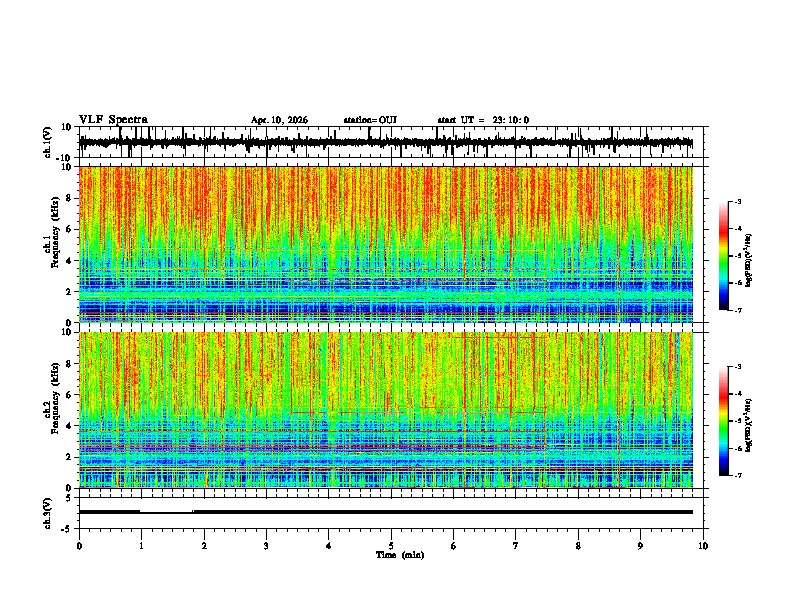Screen dimensions: 792x612
Task: Click the time tick label '0'
Action: [79, 546]
